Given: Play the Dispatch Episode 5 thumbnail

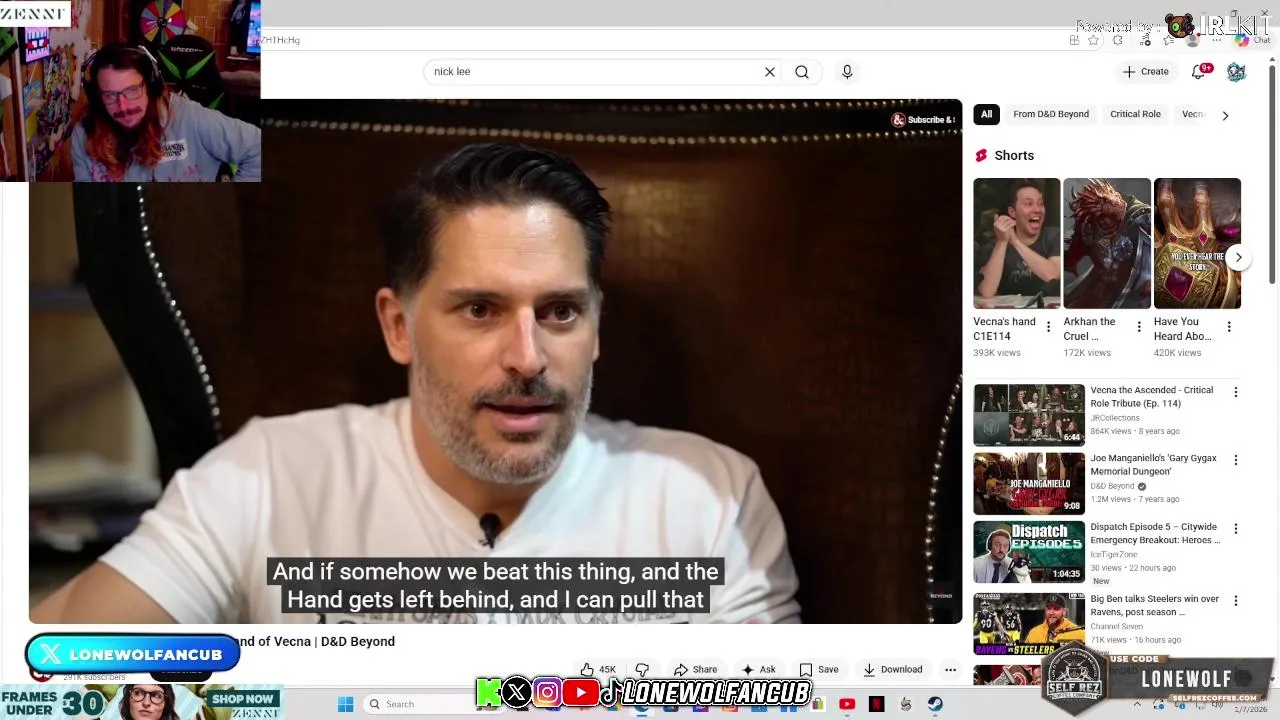Looking at the screenshot, I should 1029,552.
